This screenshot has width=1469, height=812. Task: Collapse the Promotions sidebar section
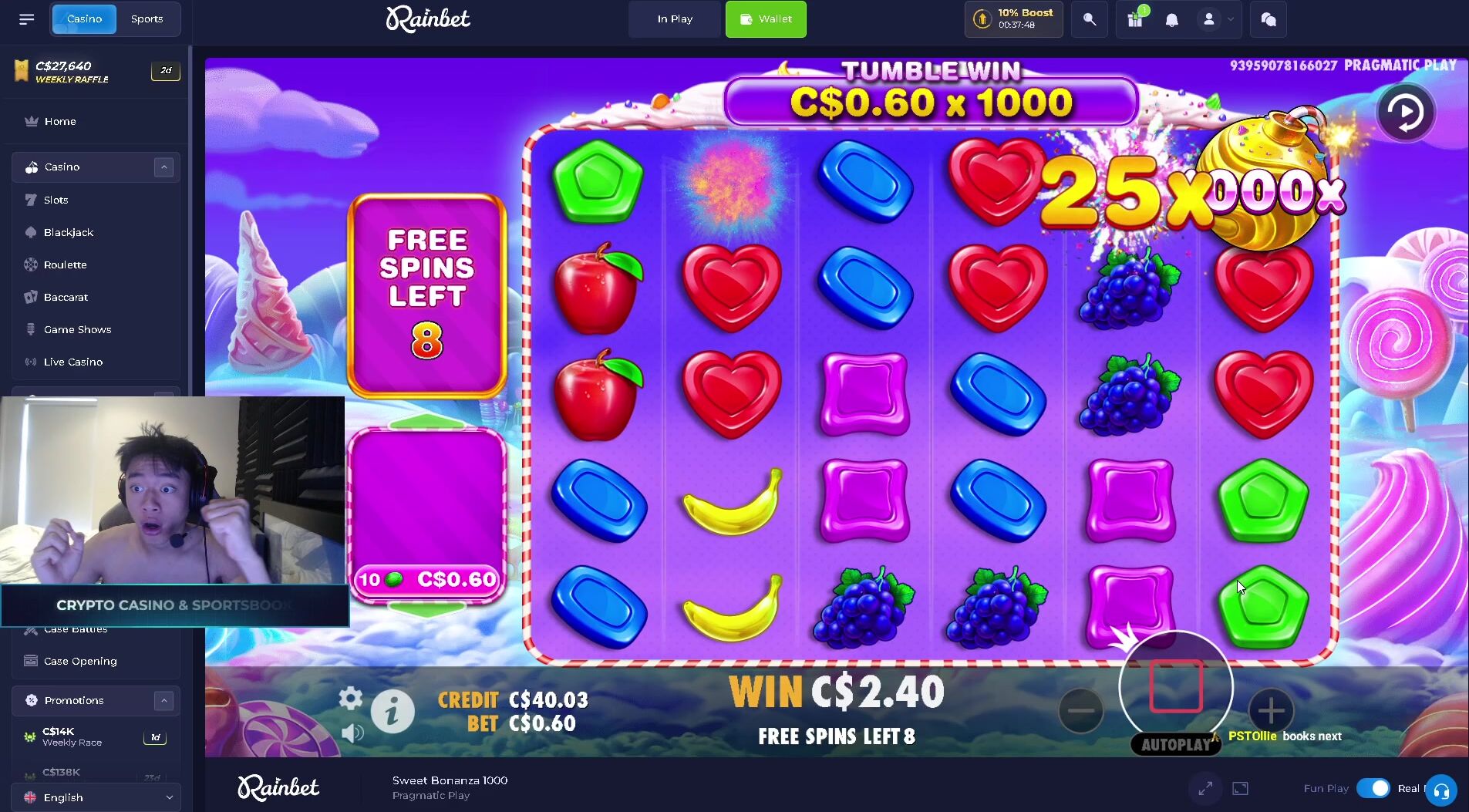[163, 701]
